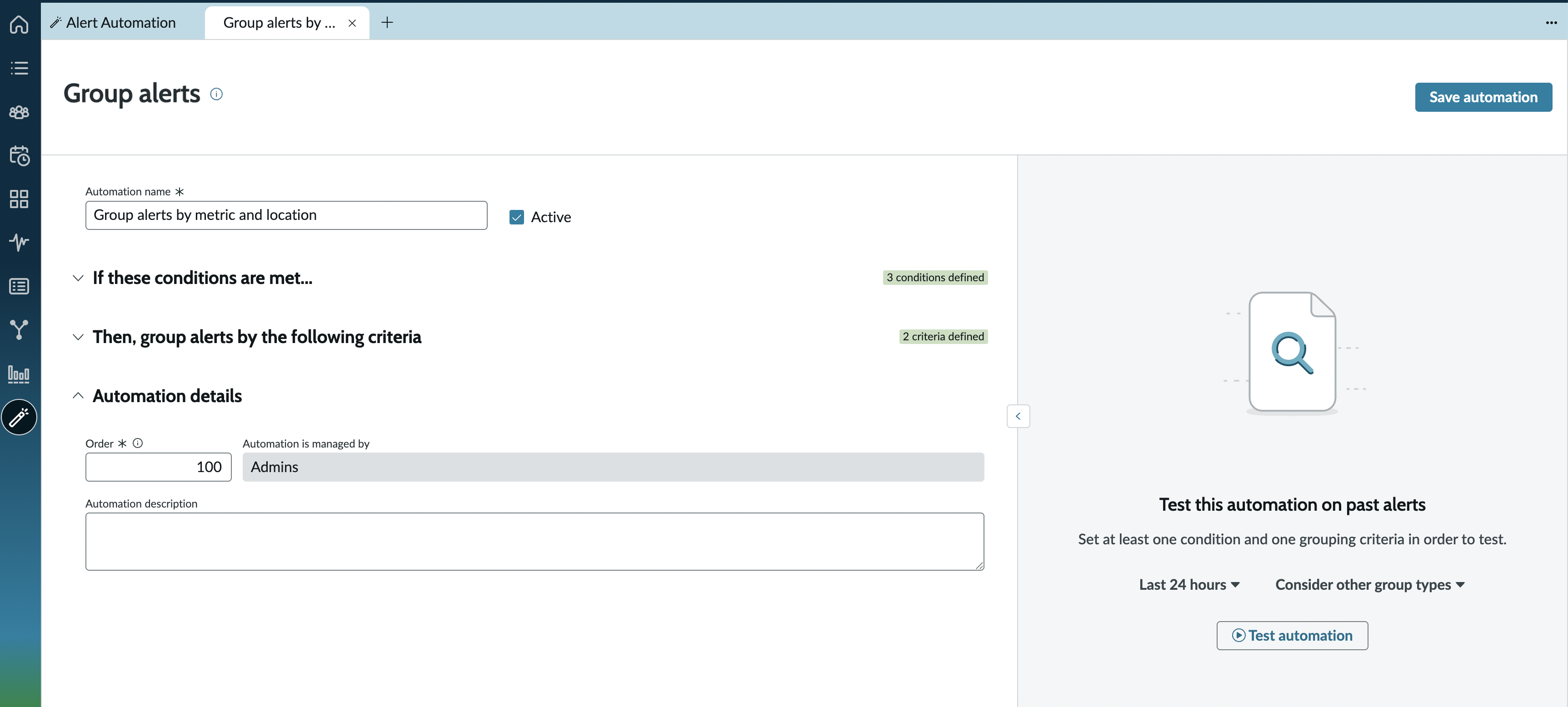The width and height of the screenshot is (1568, 707).
Task: Open Consider other group types dropdown
Action: [x=1370, y=585]
